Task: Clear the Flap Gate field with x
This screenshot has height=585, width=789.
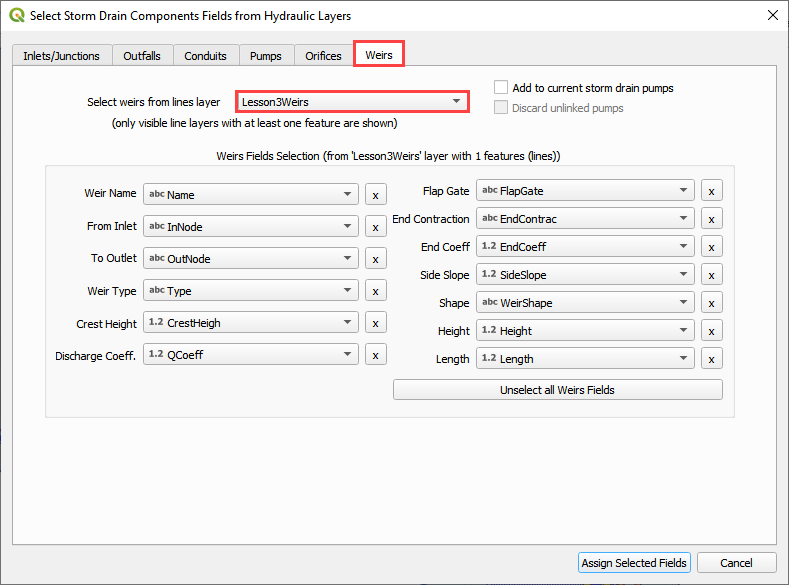Action: (x=711, y=191)
